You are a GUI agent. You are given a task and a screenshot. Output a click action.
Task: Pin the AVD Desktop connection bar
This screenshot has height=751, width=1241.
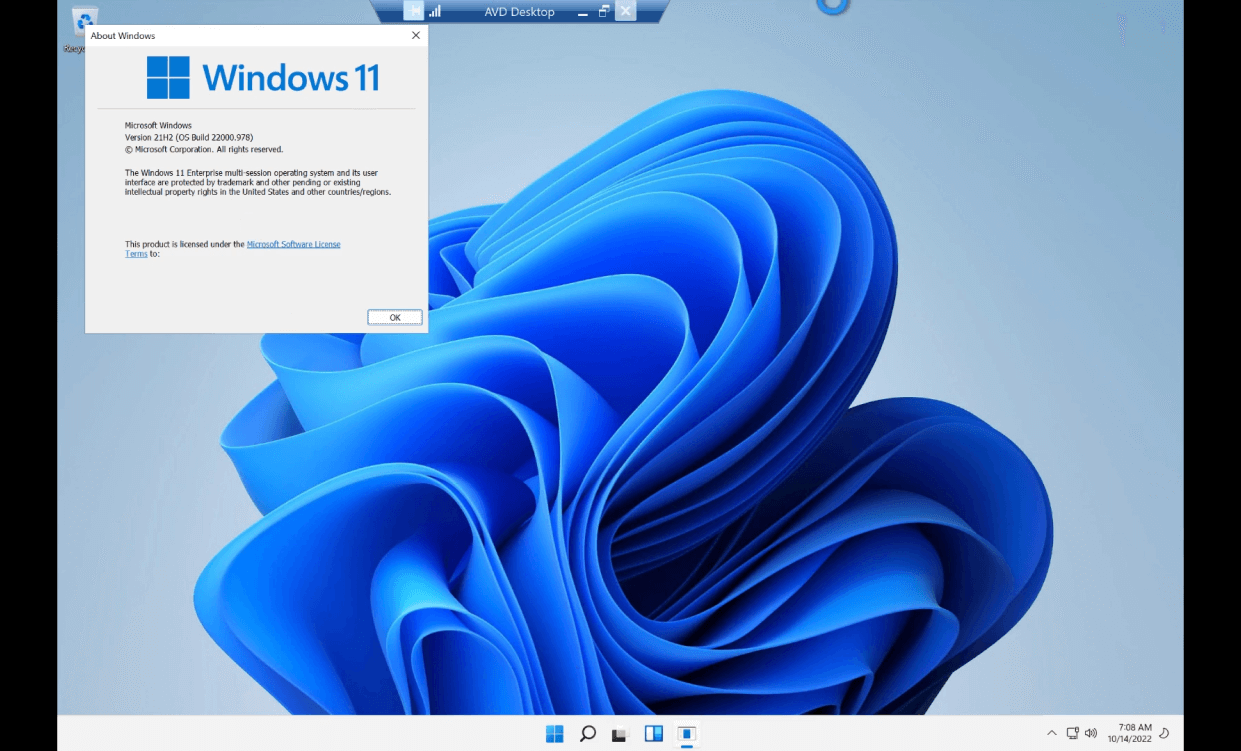tap(413, 11)
